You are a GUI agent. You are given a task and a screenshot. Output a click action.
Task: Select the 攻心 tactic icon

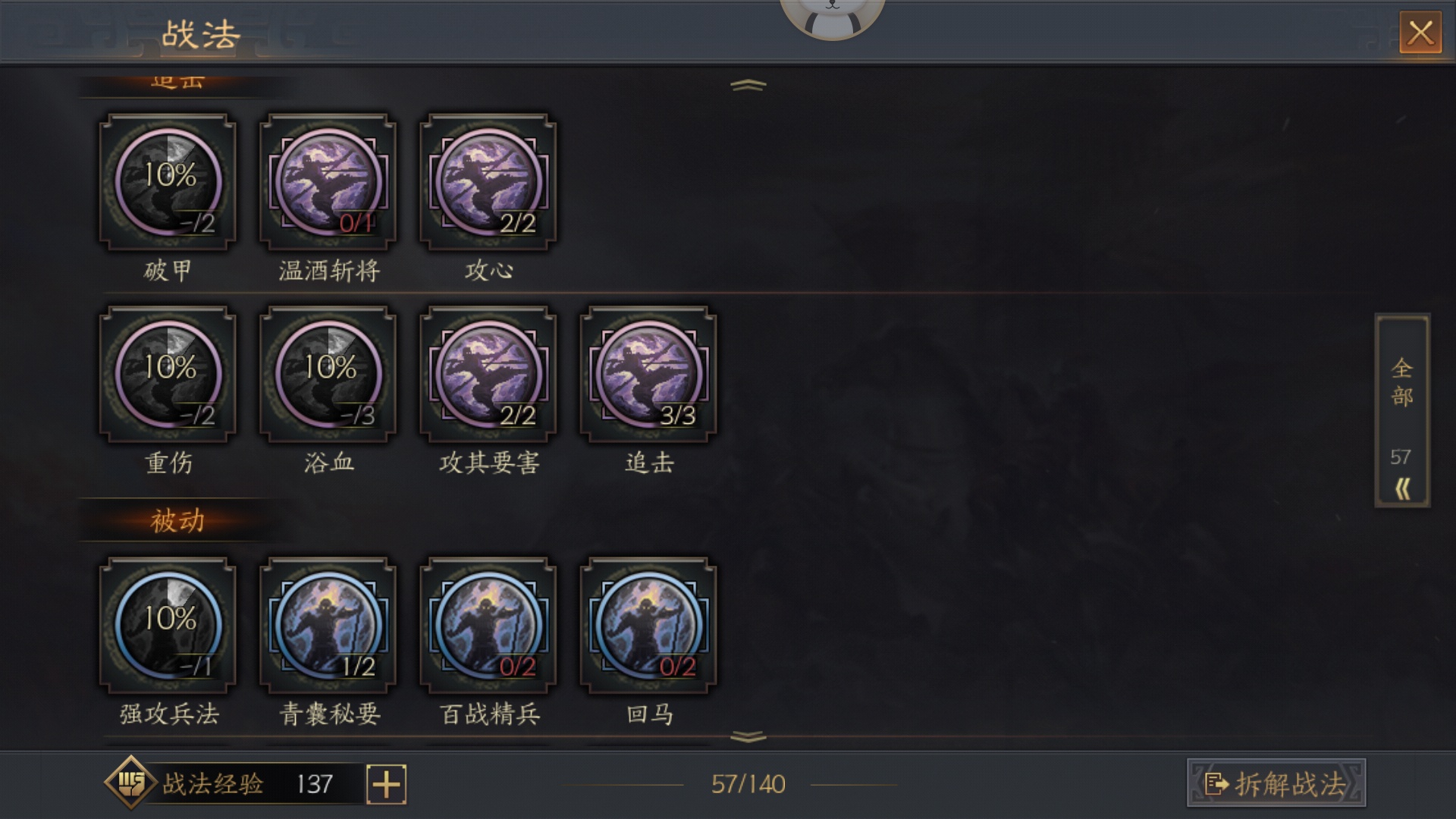tap(488, 182)
